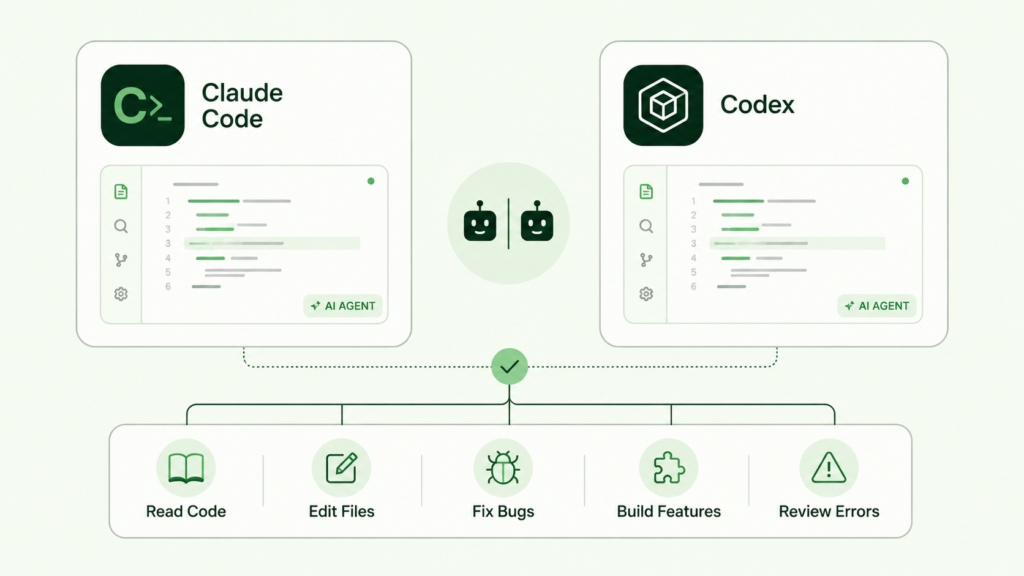Click the Codex cube logo icon
The width and height of the screenshot is (1024, 576).
coord(663,105)
